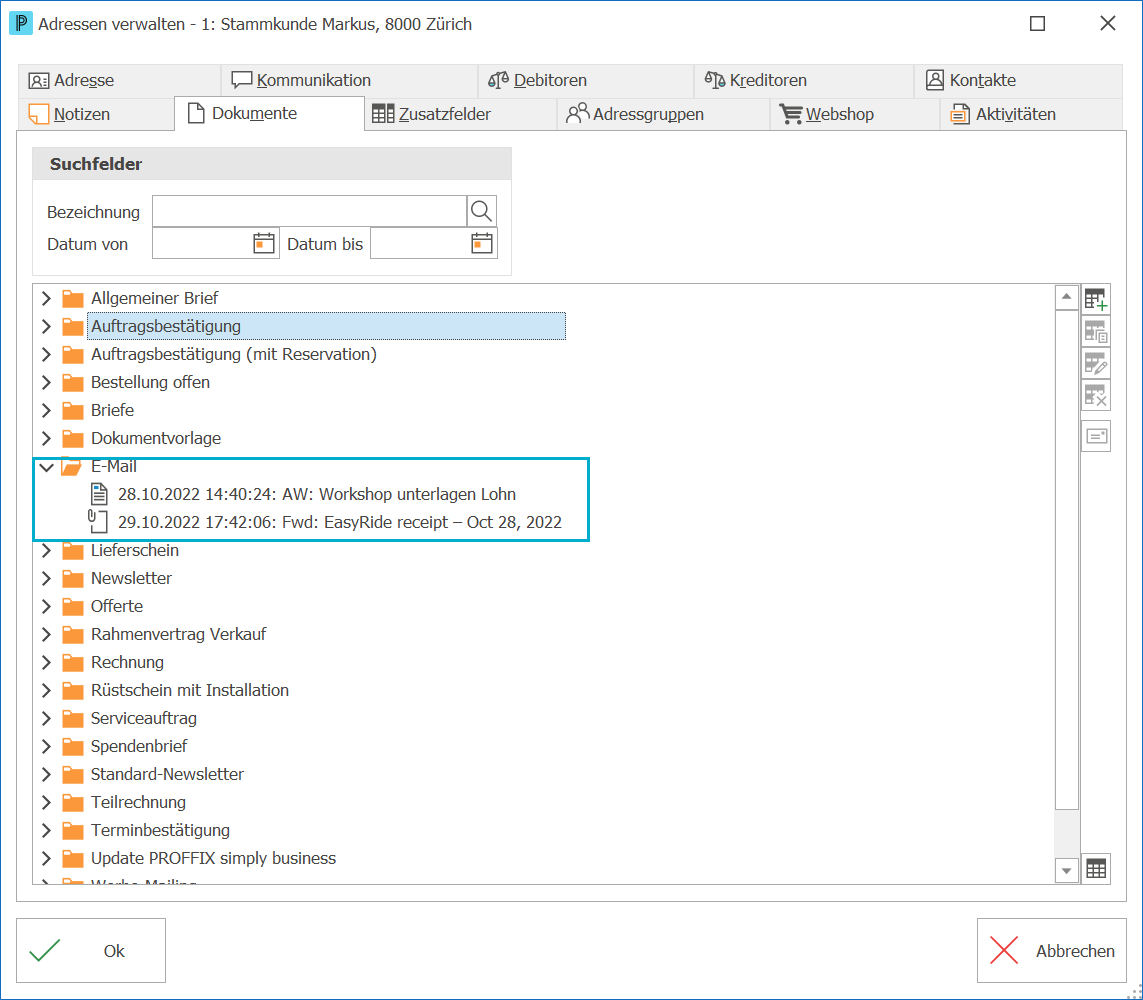
Task: Confirm with the Ok button
Action: (91, 950)
